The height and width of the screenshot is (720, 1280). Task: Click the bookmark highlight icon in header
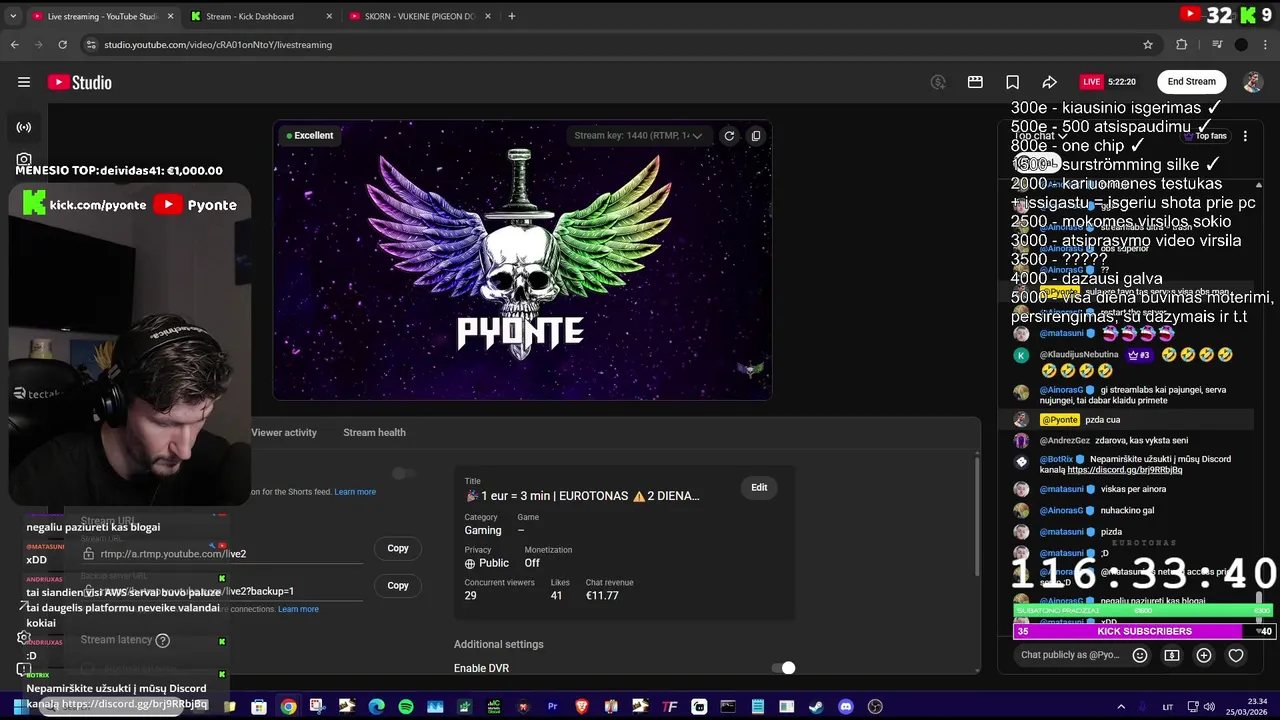pos(1012,82)
